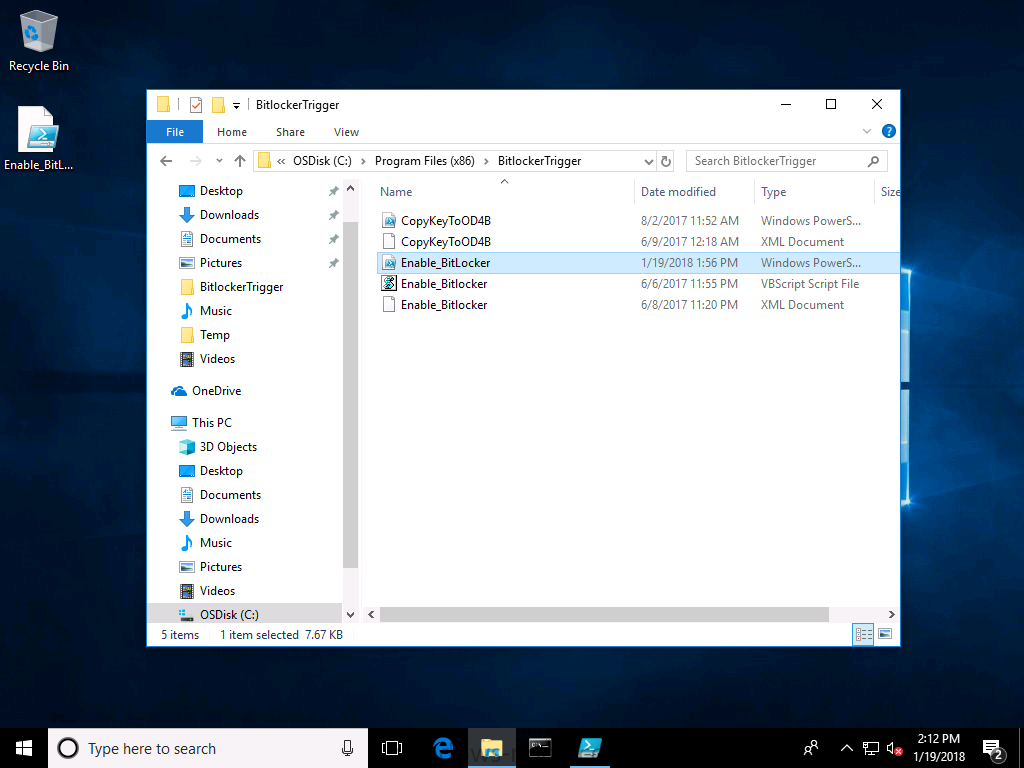Click the File Explorer taskbar icon
The width and height of the screenshot is (1024, 768).
tap(492, 748)
